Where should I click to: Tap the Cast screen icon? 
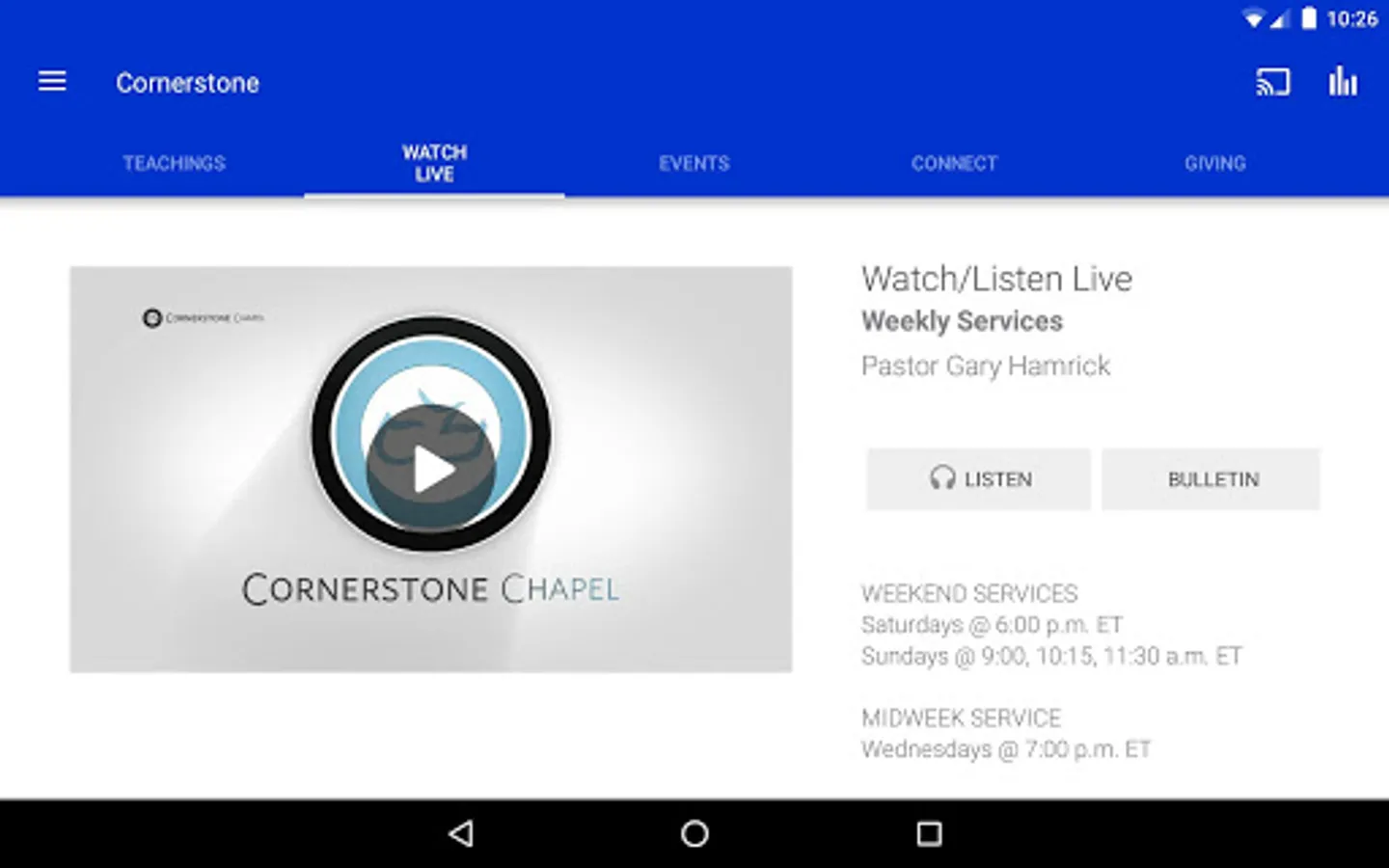click(x=1272, y=82)
